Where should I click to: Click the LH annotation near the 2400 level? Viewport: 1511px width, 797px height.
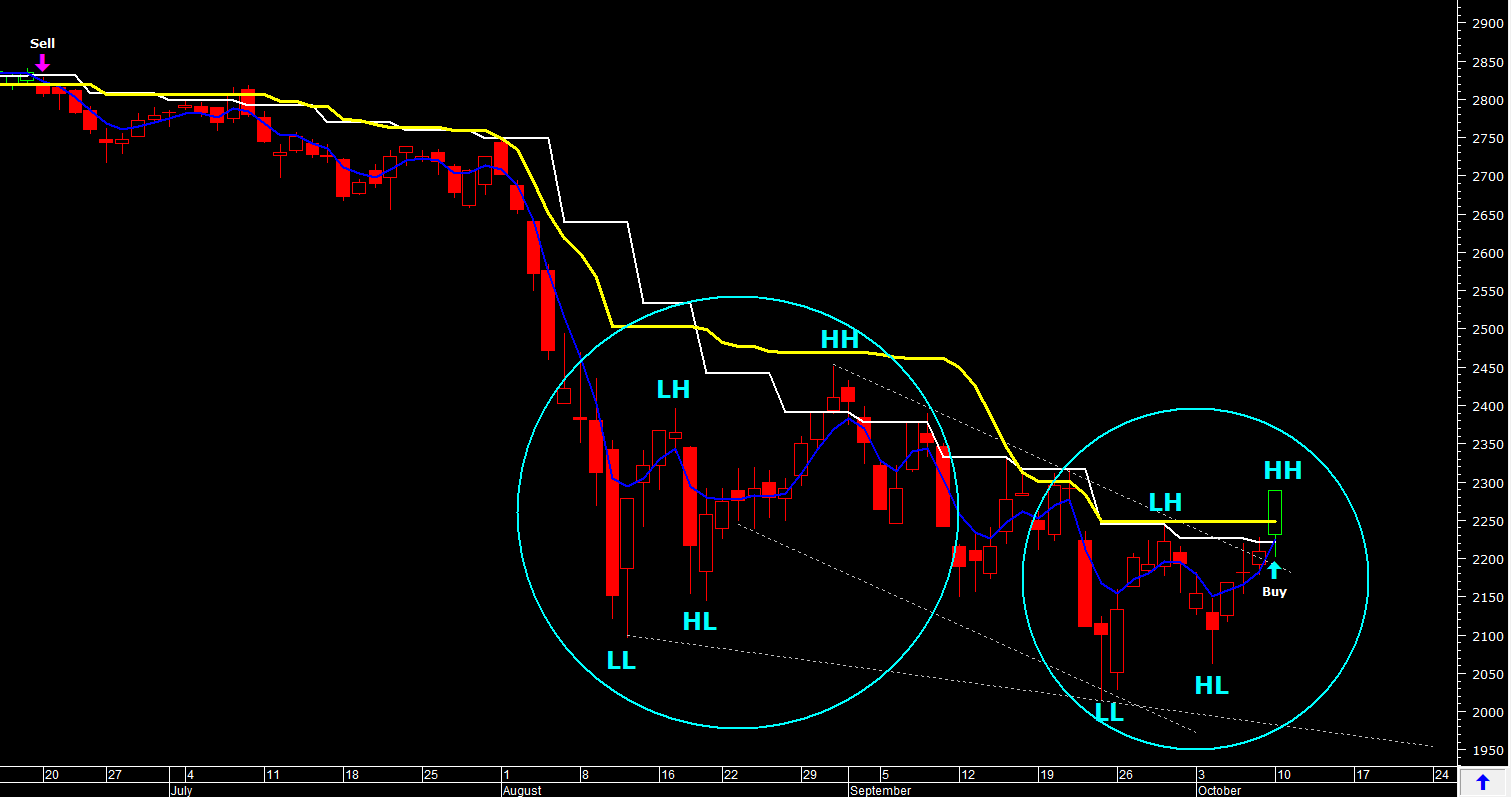click(673, 390)
